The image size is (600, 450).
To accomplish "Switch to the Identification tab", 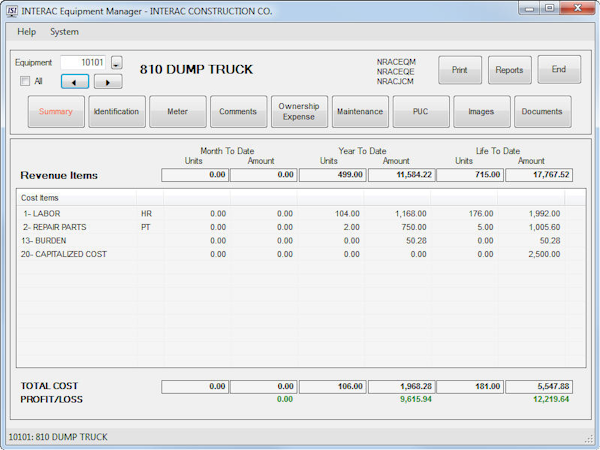I will tap(117, 112).
